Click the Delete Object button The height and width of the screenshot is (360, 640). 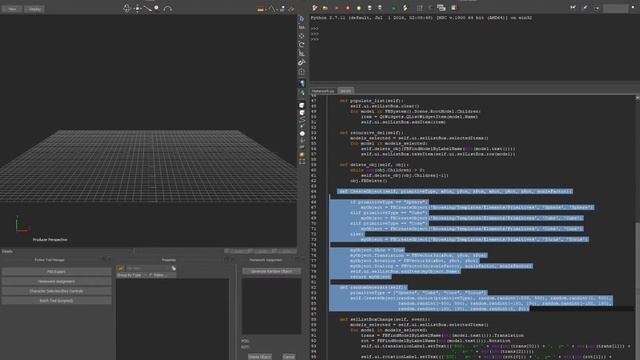pyautogui.click(x=260, y=357)
